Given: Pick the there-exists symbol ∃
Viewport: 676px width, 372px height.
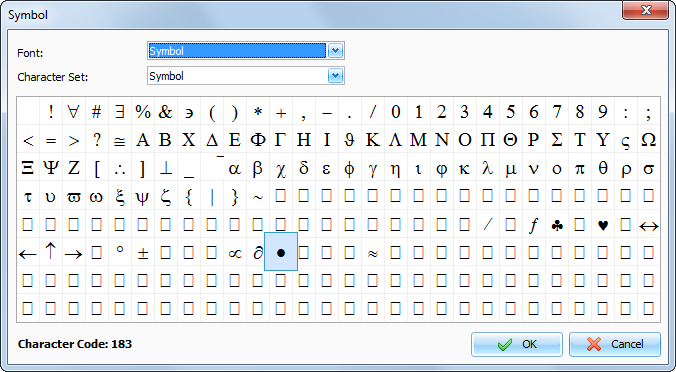Looking at the screenshot, I should 120,113.
